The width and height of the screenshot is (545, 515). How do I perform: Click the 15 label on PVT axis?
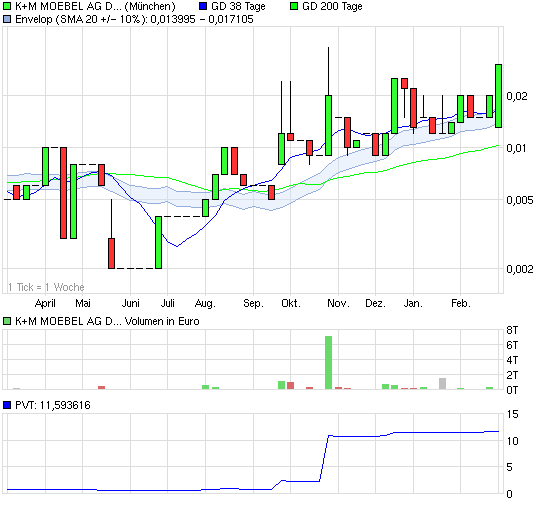pyautogui.click(x=512, y=414)
